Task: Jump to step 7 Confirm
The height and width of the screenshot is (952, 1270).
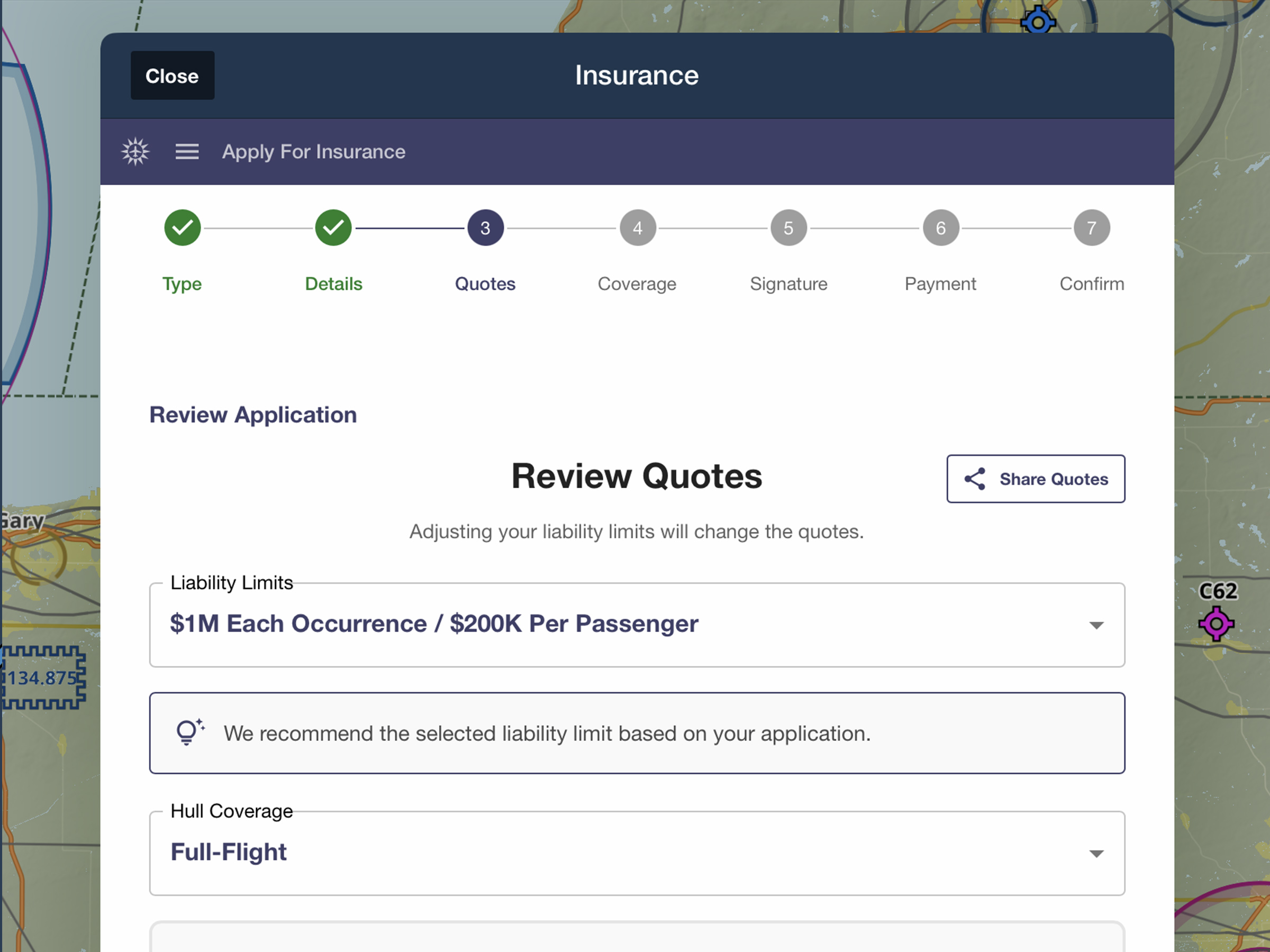Action: click(1092, 228)
